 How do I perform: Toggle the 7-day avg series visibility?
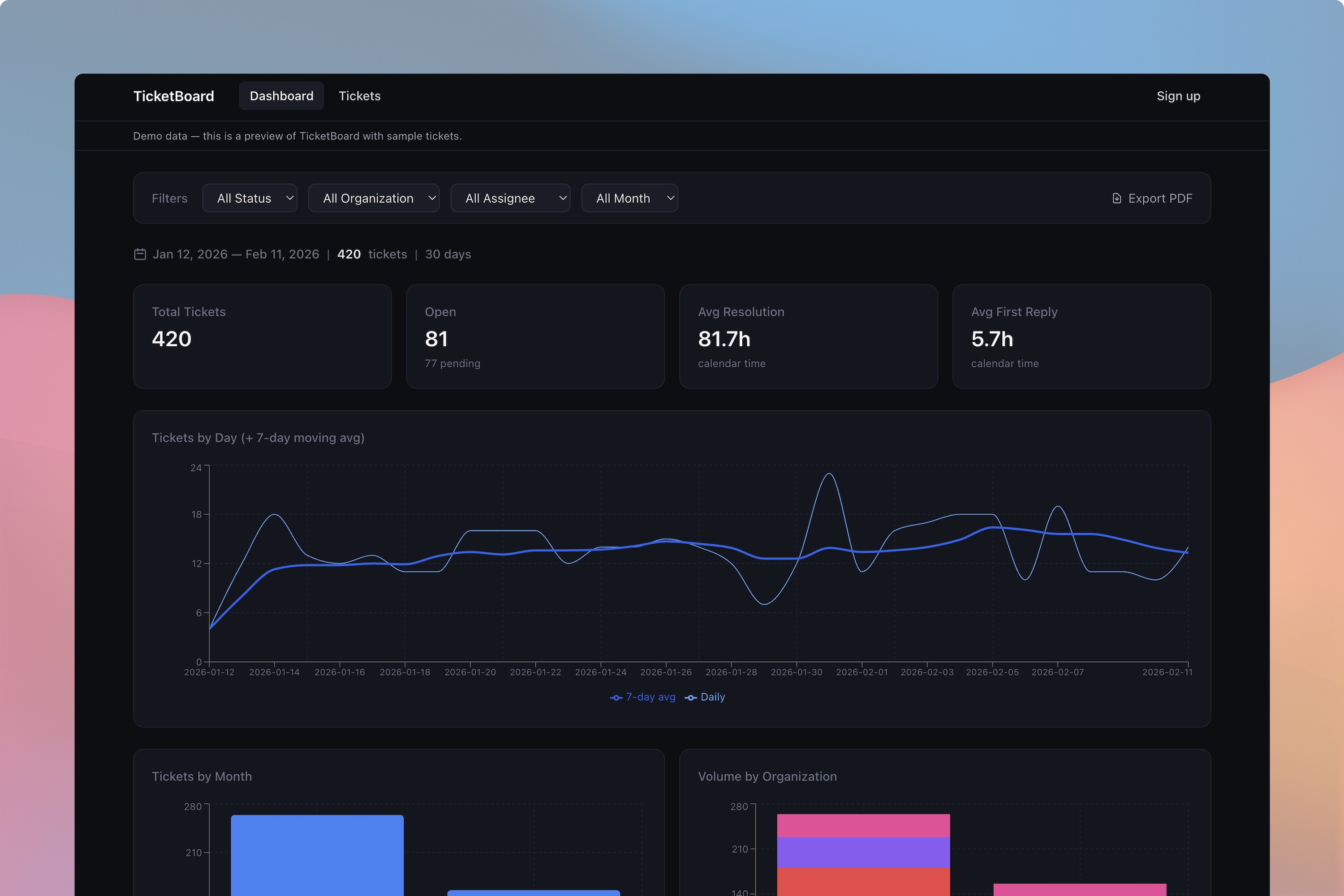point(642,697)
